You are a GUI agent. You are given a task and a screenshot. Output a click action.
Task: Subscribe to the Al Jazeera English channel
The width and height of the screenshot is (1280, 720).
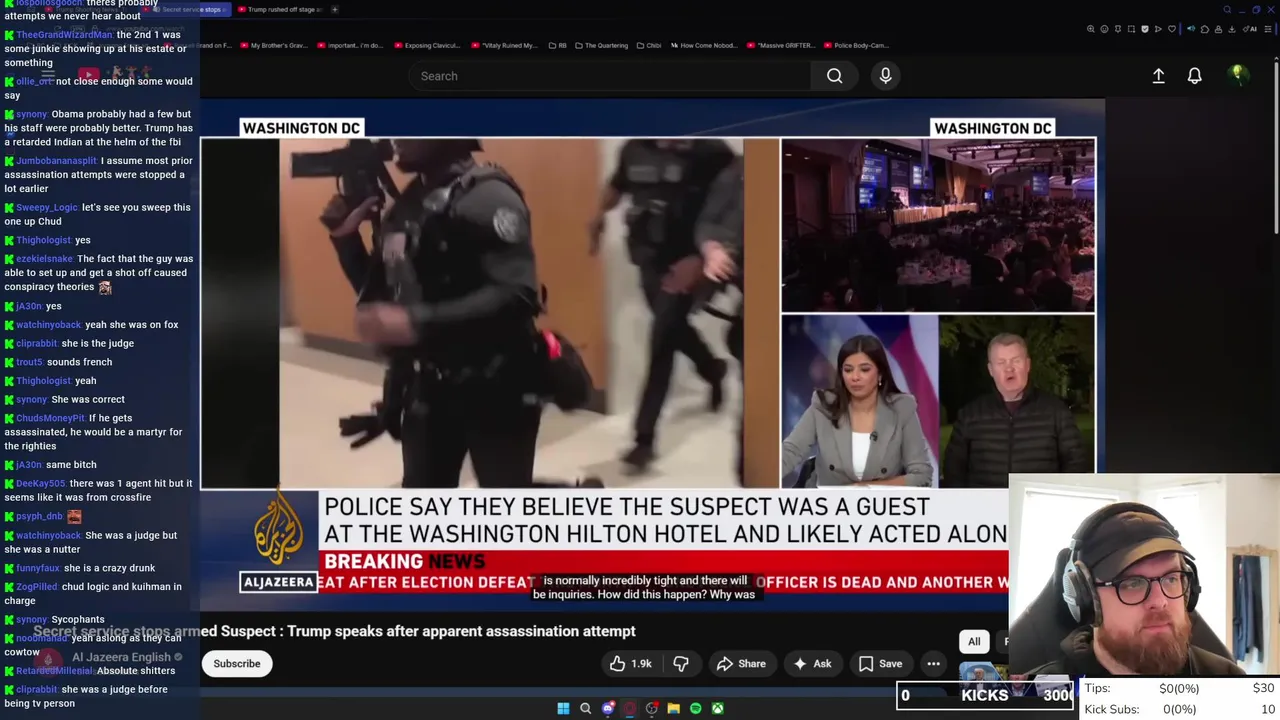point(237,664)
